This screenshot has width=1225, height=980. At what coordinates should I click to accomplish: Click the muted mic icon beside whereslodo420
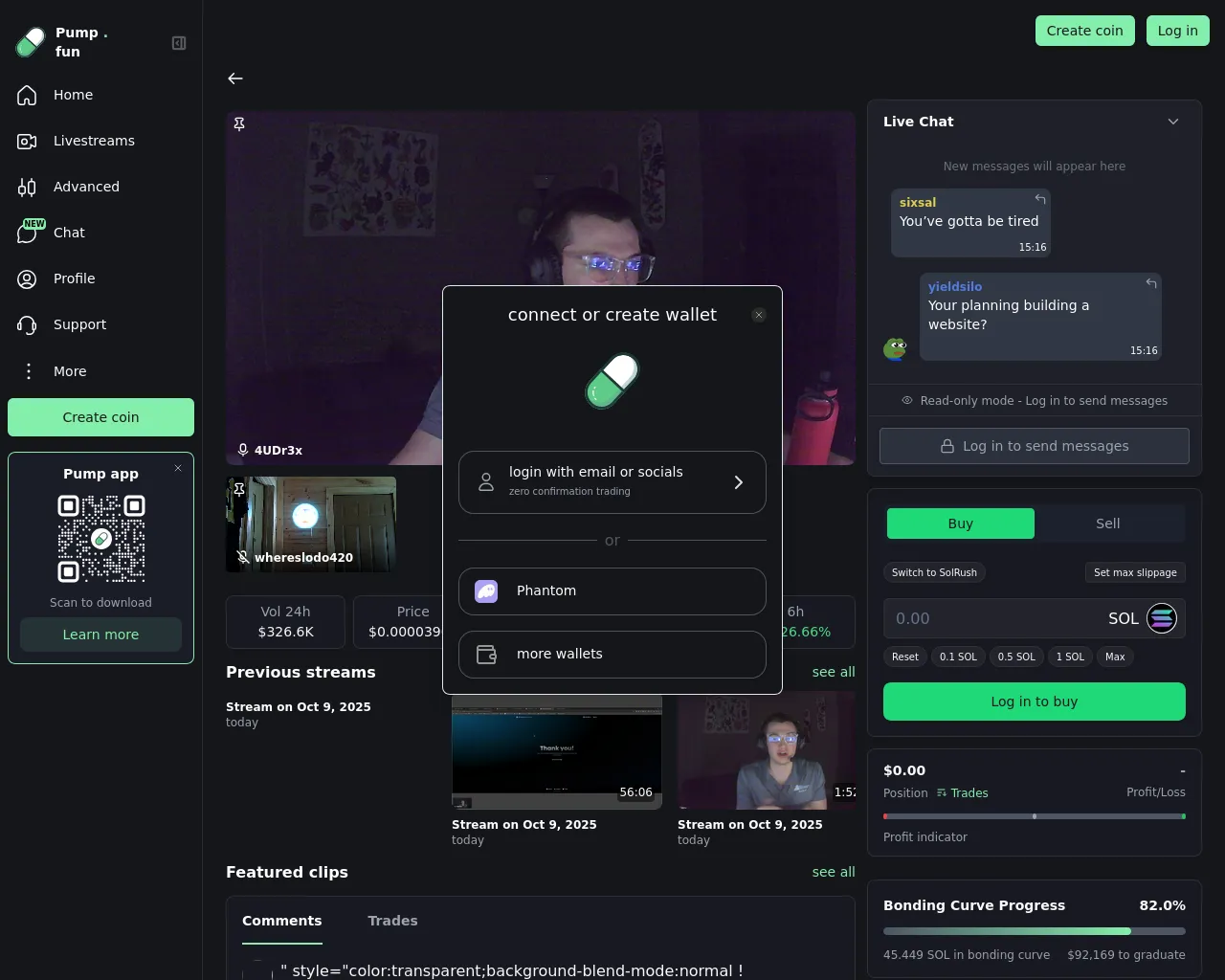click(x=243, y=557)
